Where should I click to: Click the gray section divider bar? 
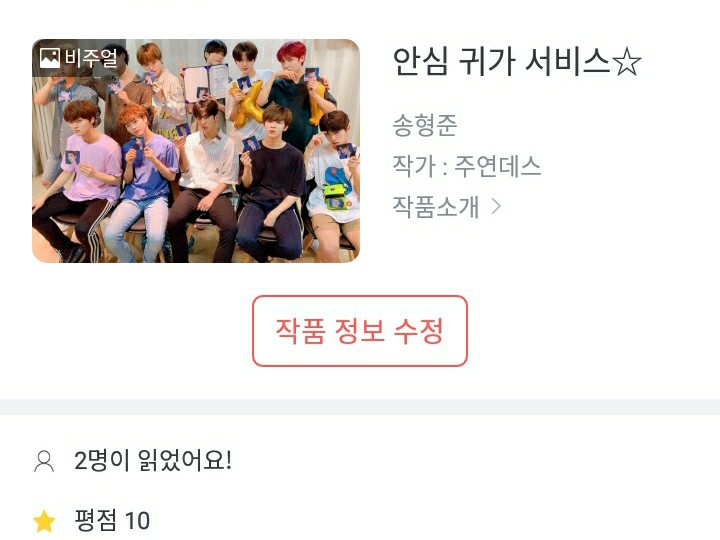click(x=360, y=407)
